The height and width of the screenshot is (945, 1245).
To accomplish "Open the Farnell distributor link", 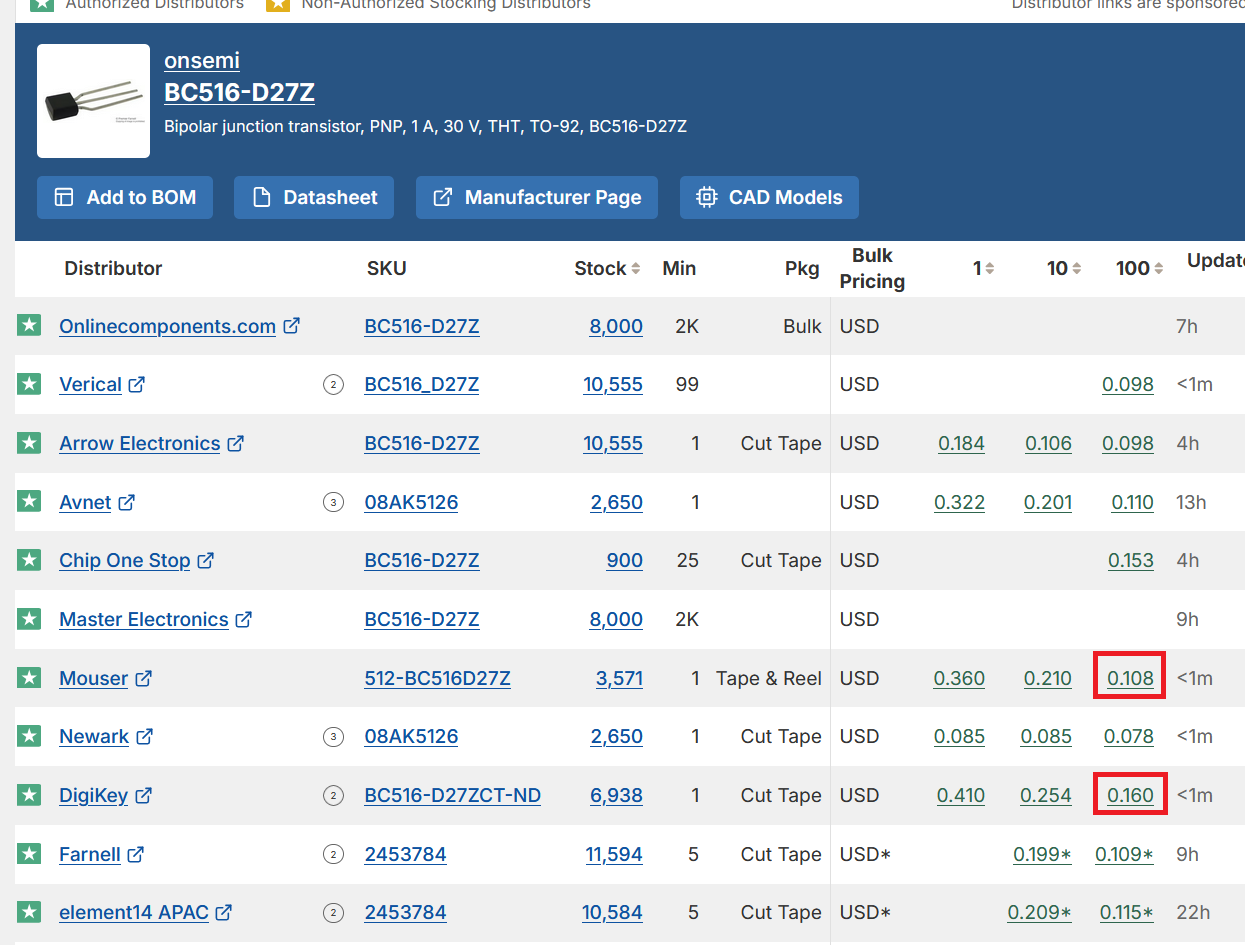I will 89,854.
